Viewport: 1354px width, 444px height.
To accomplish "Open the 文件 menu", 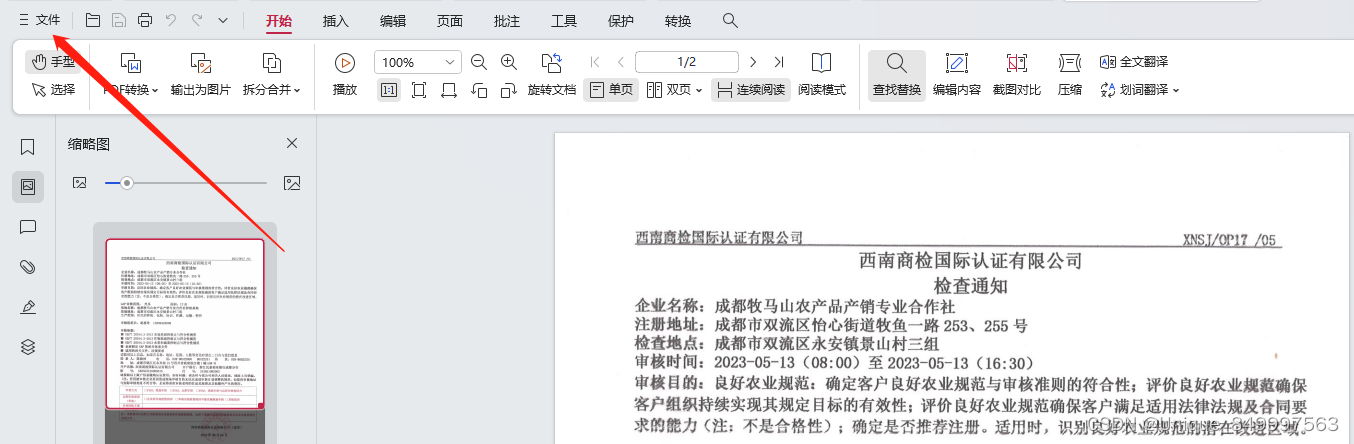I will [x=39, y=20].
